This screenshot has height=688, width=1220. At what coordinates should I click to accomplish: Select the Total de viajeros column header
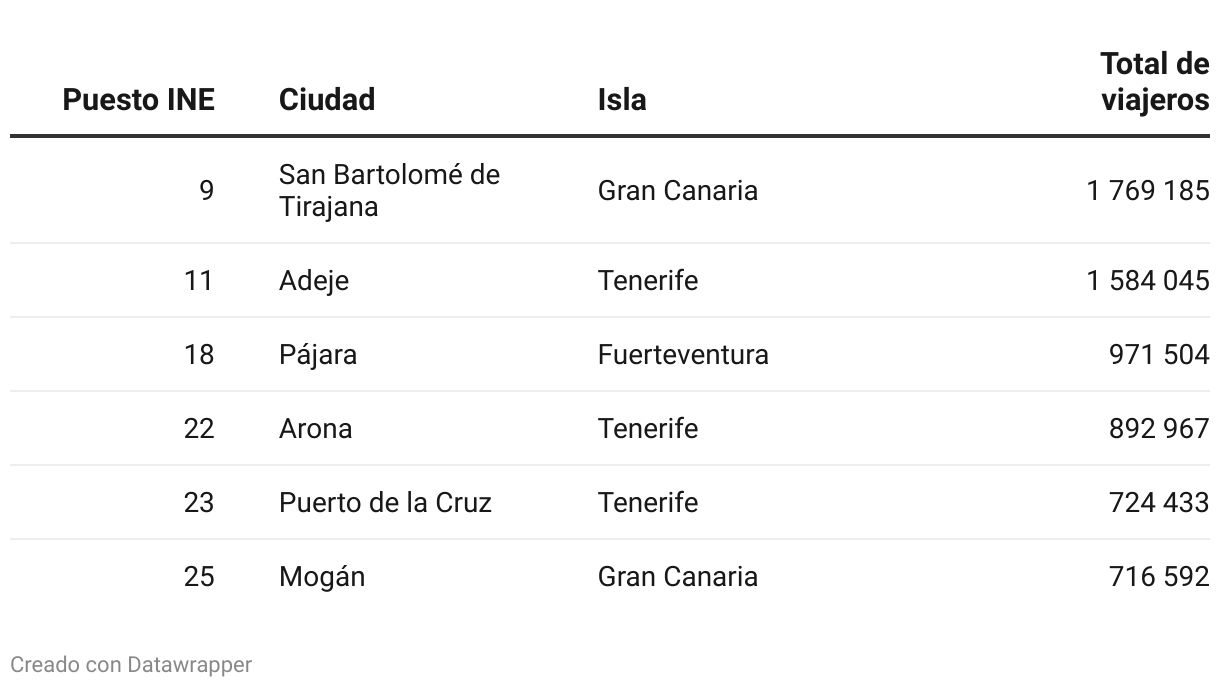(1155, 82)
